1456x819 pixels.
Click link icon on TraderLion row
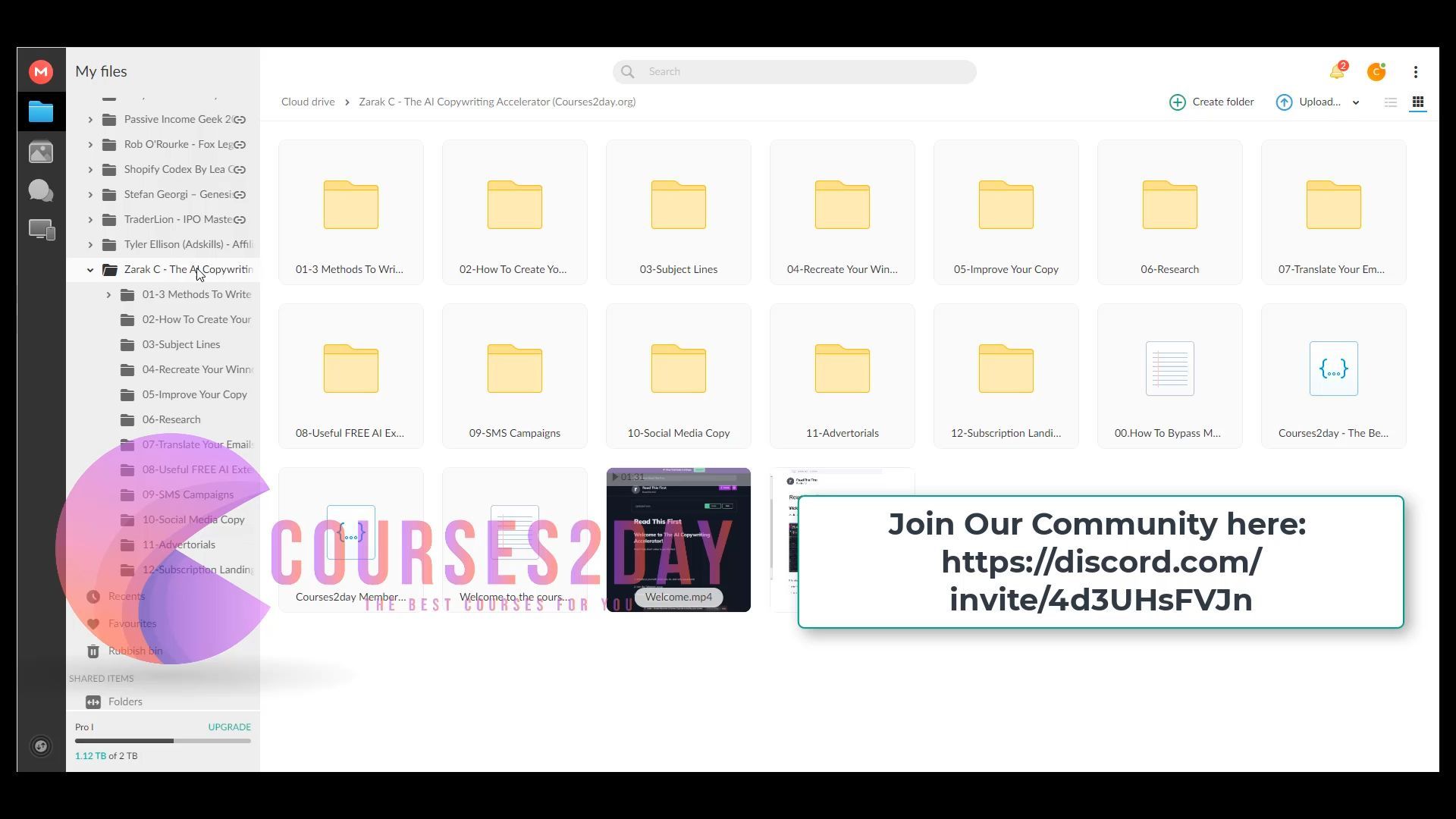239,219
